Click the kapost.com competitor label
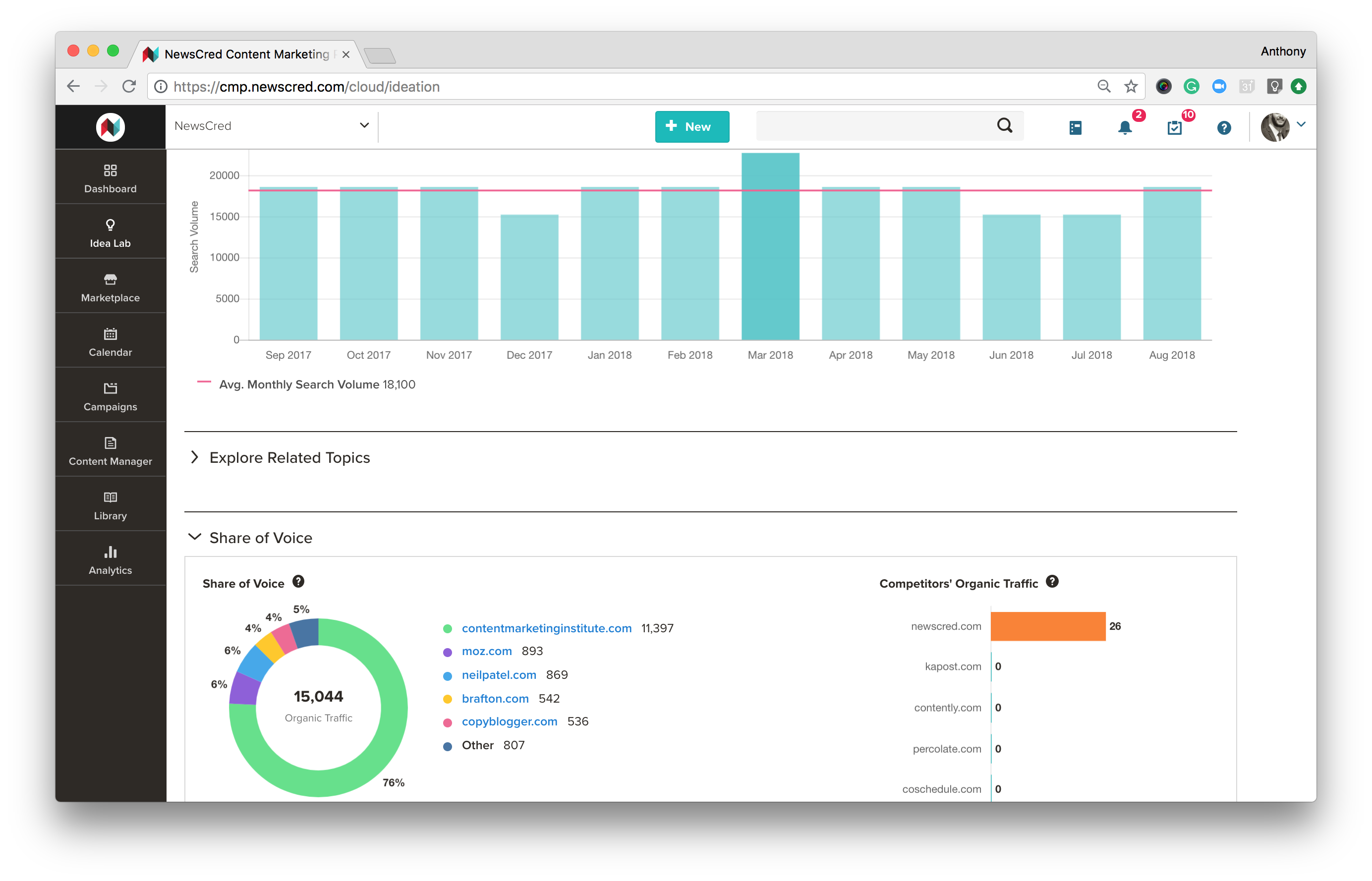1372x881 pixels. pyautogui.click(x=953, y=666)
